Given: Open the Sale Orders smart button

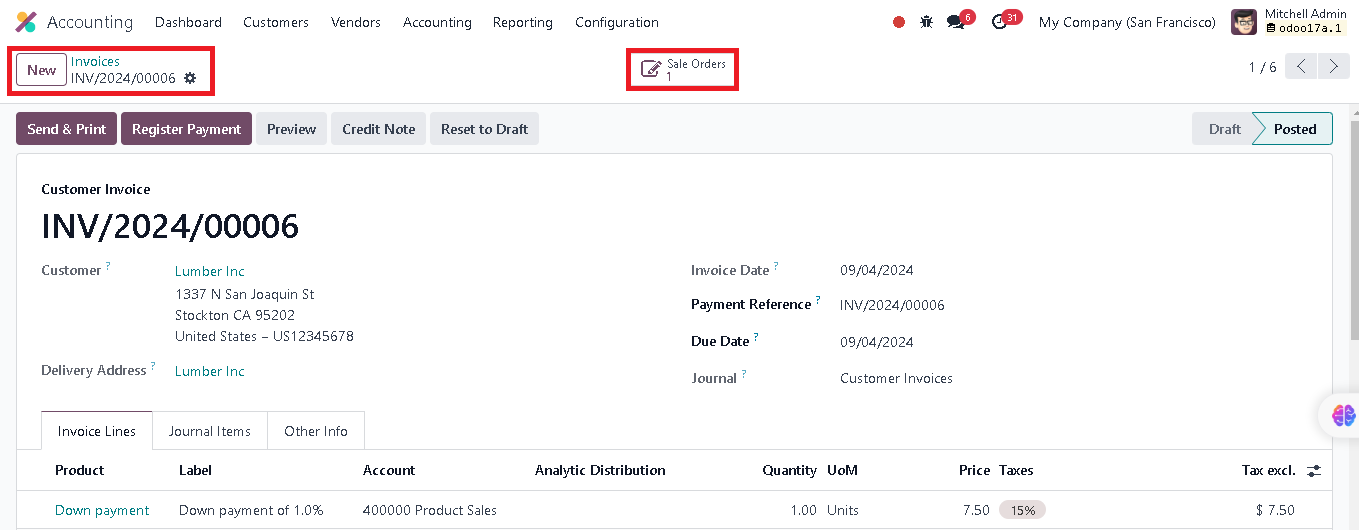Looking at the screenshot, I should pyautogui.click(x=683, y=69).
